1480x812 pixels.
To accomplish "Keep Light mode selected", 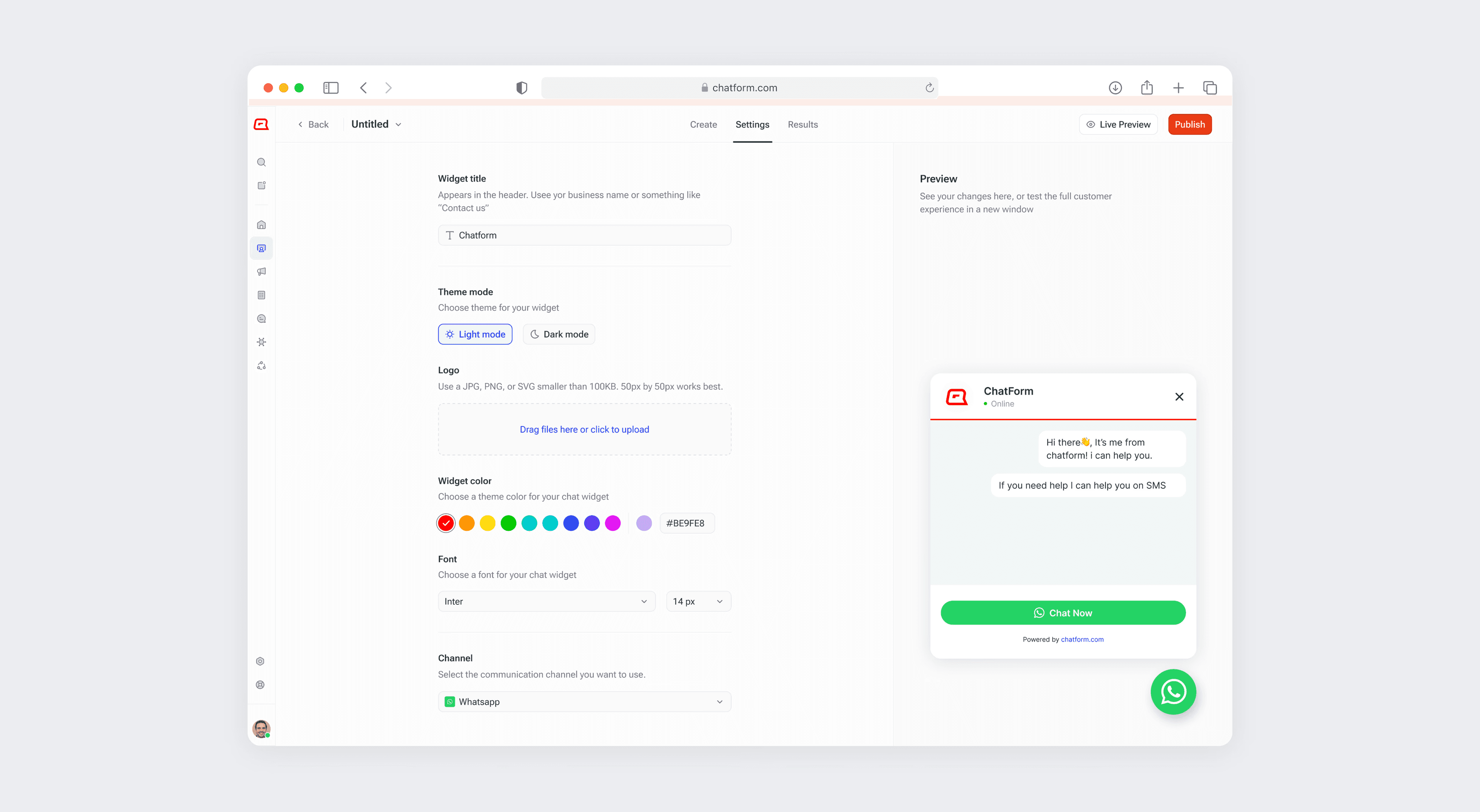I will click(475, 334).
